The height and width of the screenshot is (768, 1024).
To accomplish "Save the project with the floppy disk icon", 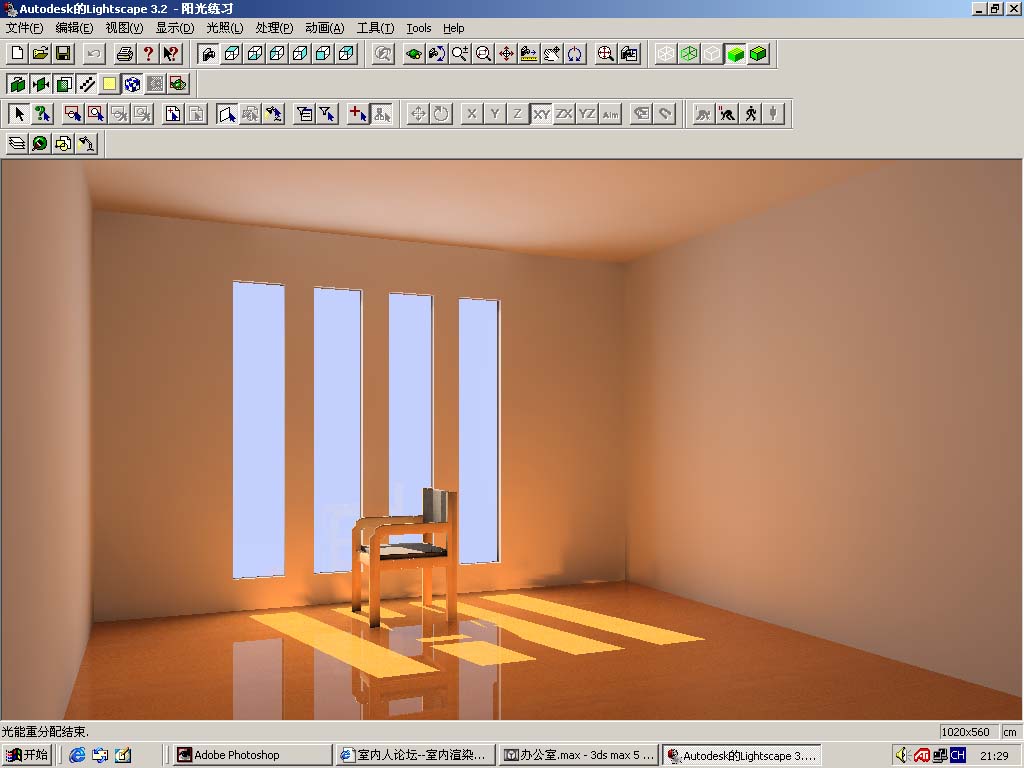I will point(63,54).
